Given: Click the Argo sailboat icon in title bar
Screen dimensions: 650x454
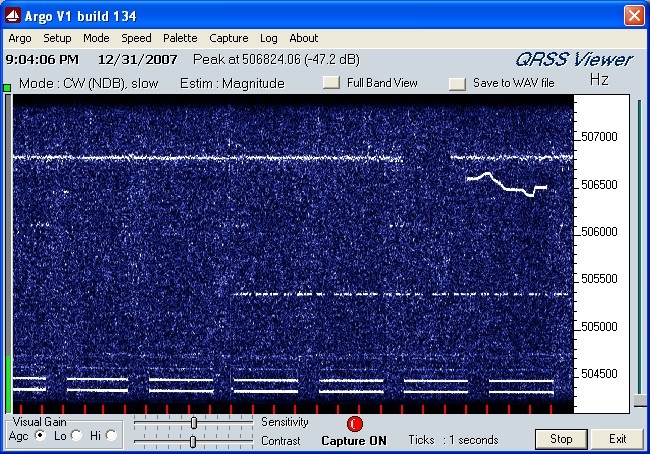Looking at the screenshot, I should point(12,16).
